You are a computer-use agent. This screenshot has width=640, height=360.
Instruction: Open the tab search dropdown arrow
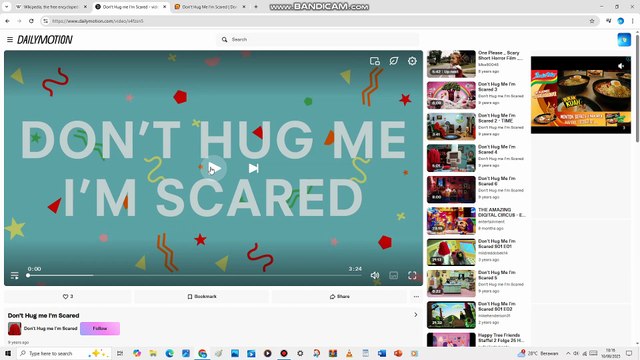coord(6,7)
